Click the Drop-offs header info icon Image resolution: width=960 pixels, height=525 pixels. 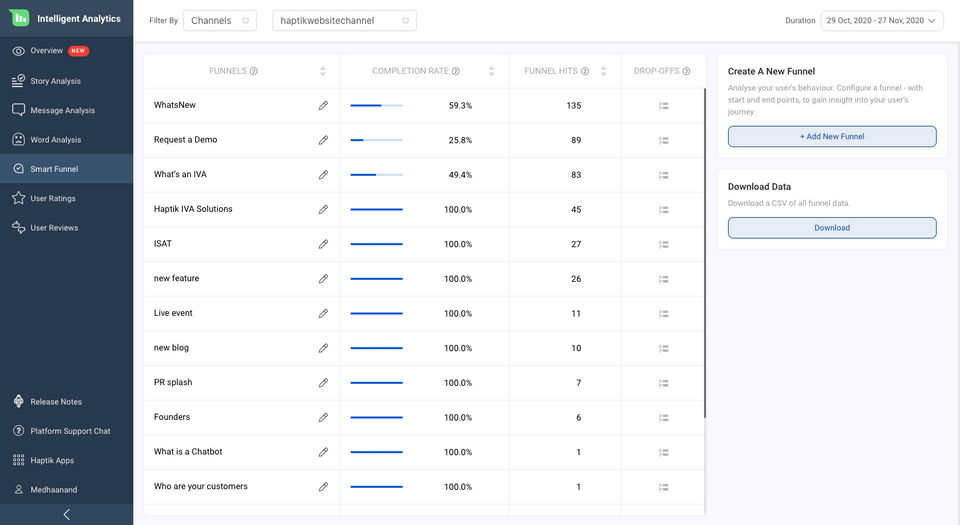click(686, 71)
